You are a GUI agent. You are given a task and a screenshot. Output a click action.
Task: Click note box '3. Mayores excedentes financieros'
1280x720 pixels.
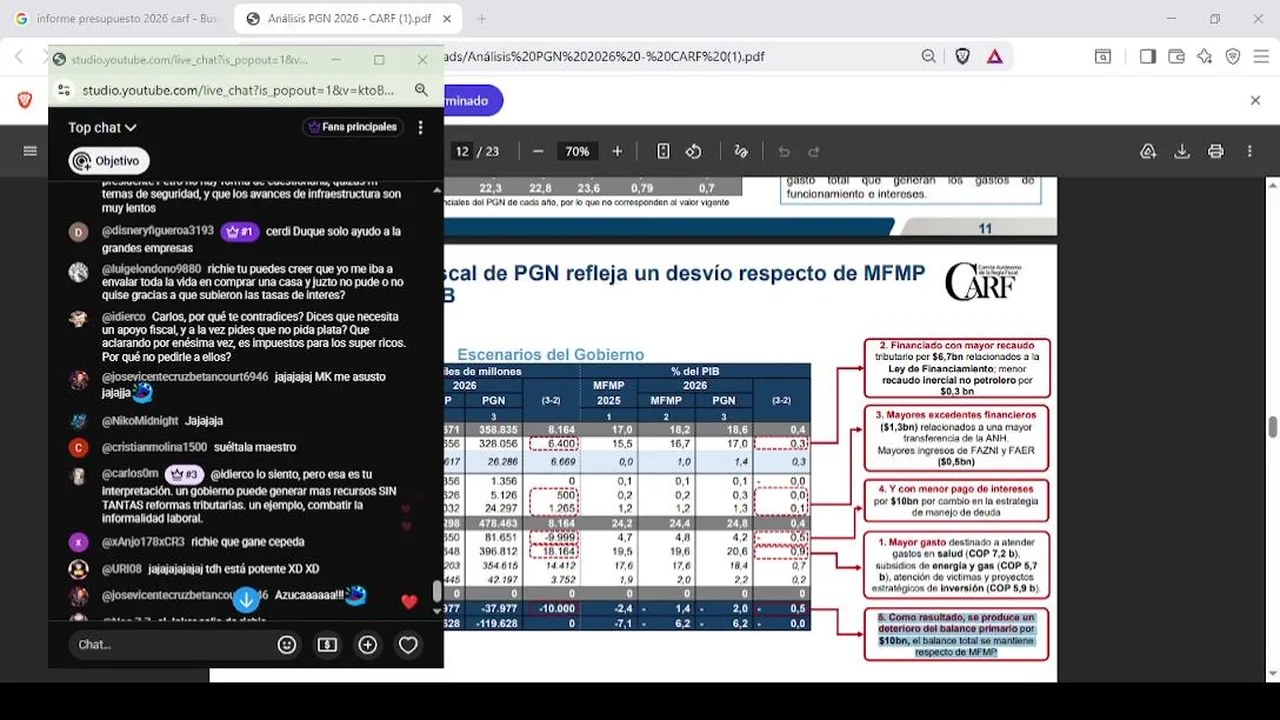coord(957,438)
